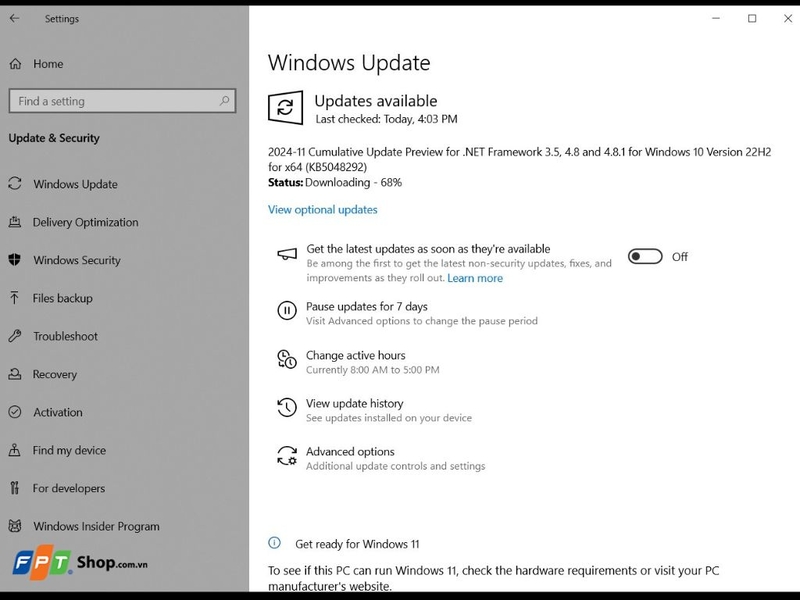Click the Delivery Optimization icon
This screenshot has height=600, width=800.
coord(15,222)
